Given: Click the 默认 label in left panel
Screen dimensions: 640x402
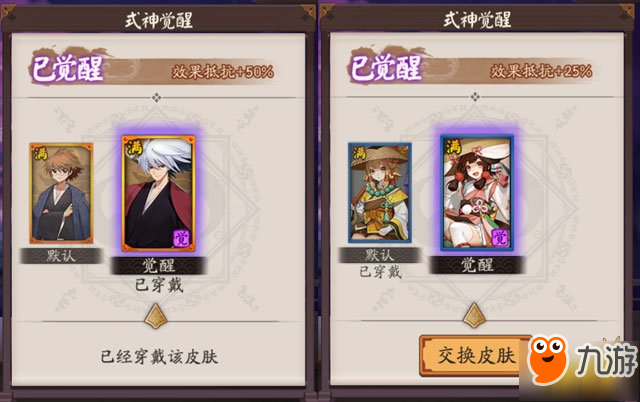Looking at the screenshot, I should (61, 256).
